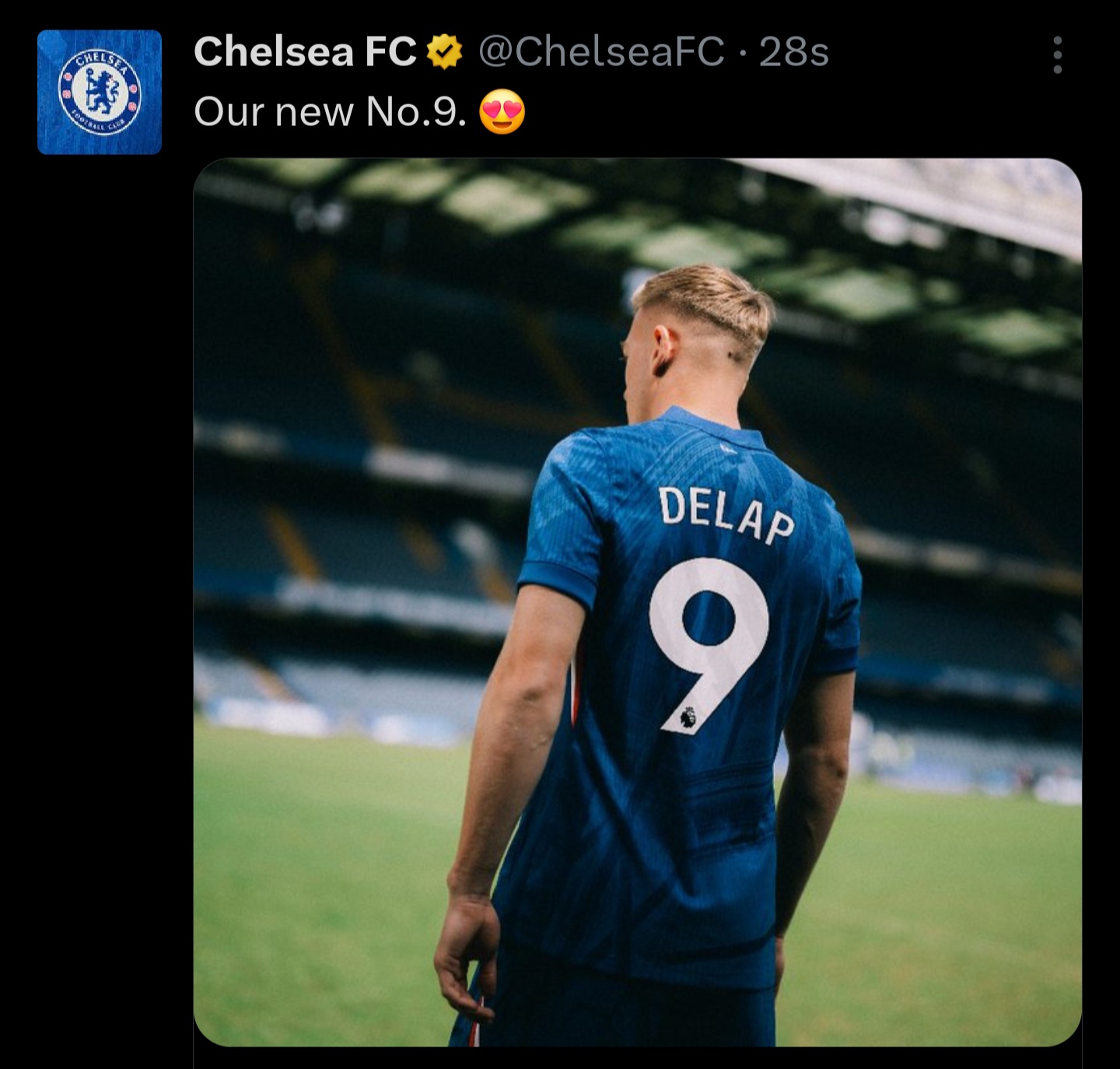Click the Premier League lion logo on number
This screenshot has height=1069, width=1120.
(x=688, y=718)
